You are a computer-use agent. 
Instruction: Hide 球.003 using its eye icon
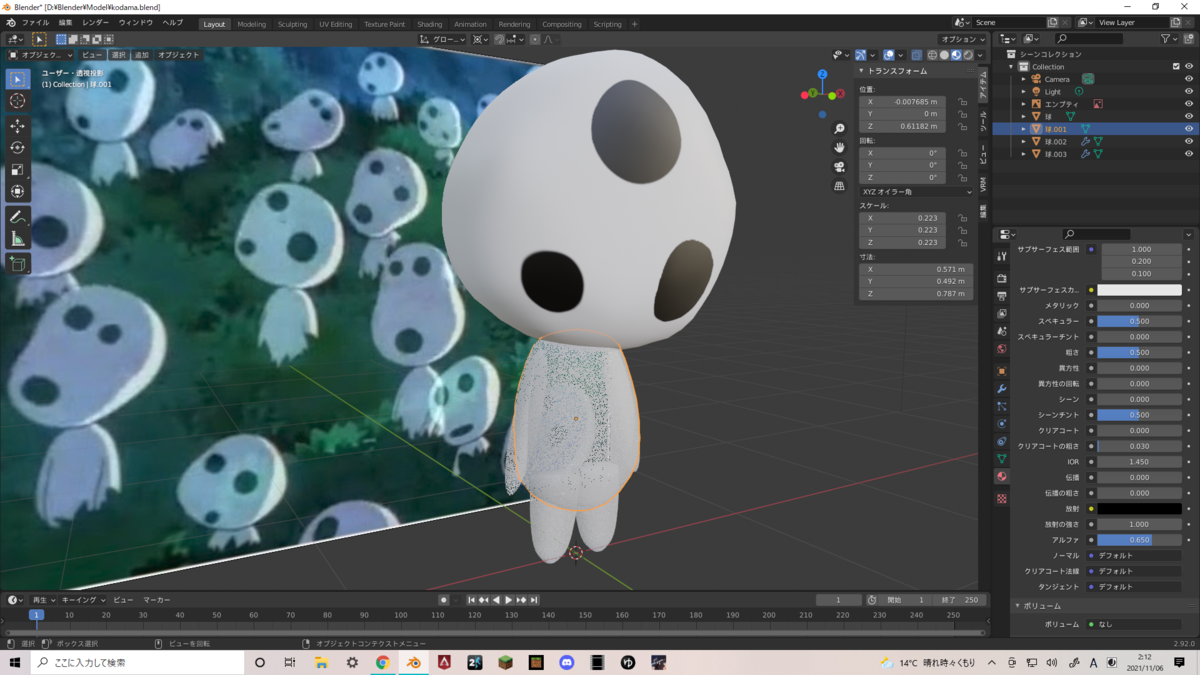coord(1189,154)
